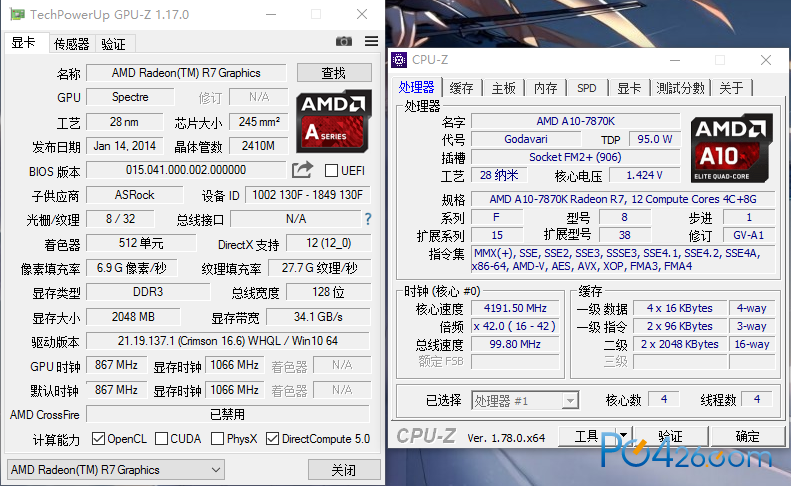Click the shaders 512 单元 value
The height and width of the screenshot is (486, 791).
click(141, 243)
